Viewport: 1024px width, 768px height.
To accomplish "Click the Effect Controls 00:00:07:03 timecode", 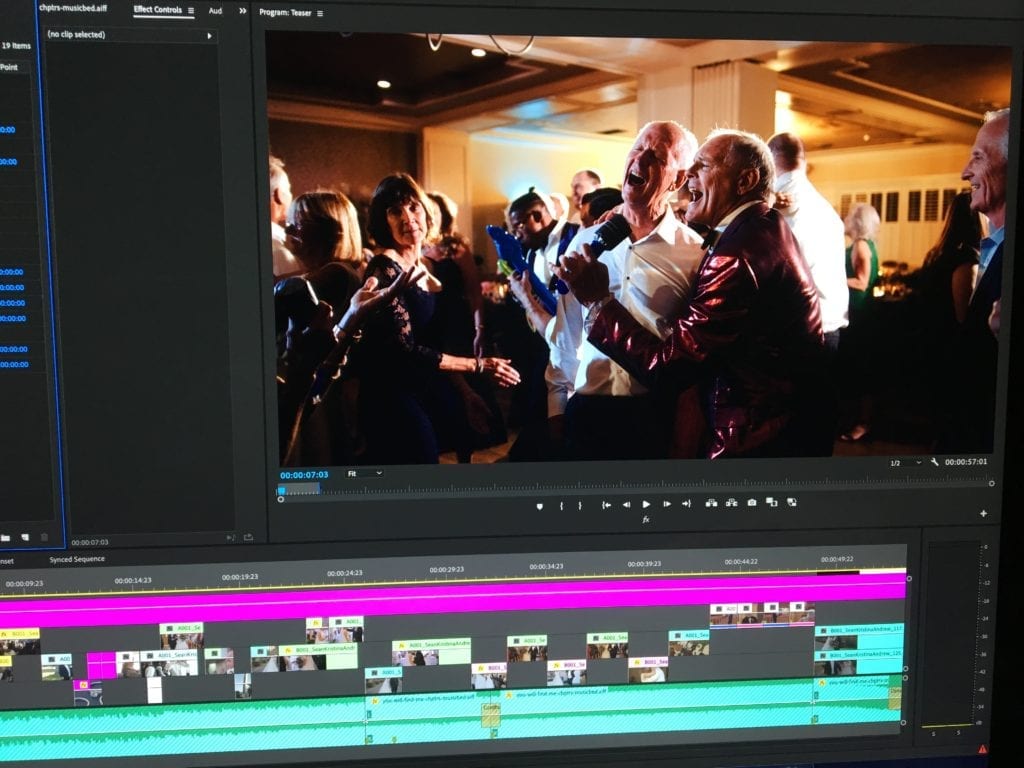I will 90,542.
